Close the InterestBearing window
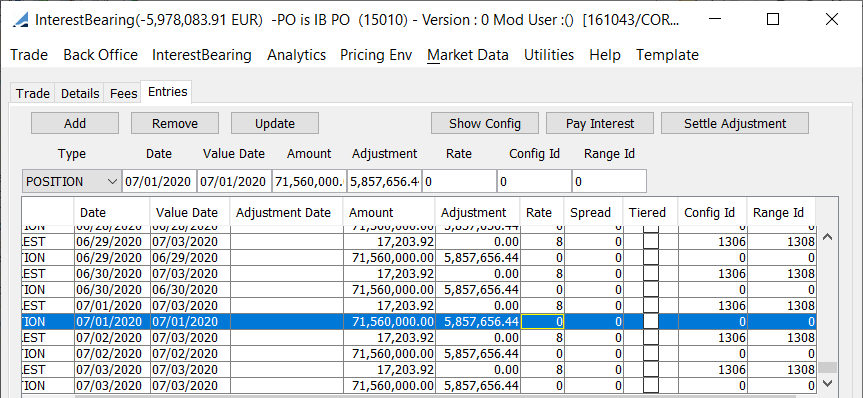This screenshot has width=863, height=398. click(x=831, y=19)
